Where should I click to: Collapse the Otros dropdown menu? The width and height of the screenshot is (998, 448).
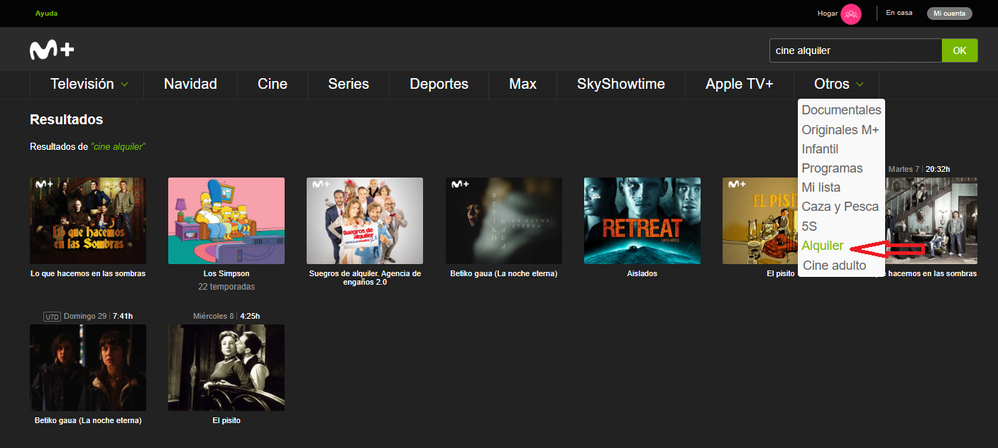[x=838, y=84]
